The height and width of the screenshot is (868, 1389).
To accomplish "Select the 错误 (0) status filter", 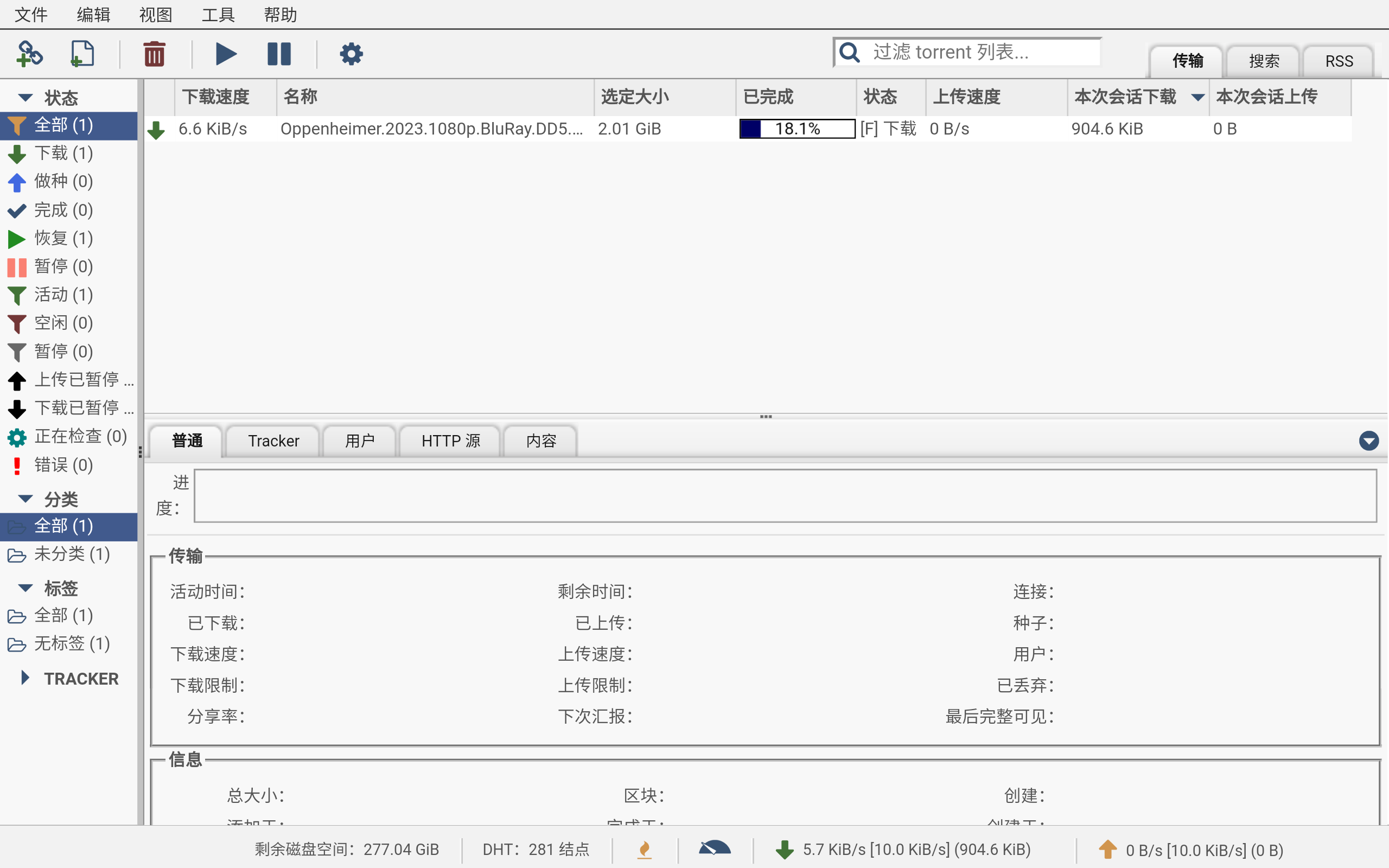I will 69,465.
